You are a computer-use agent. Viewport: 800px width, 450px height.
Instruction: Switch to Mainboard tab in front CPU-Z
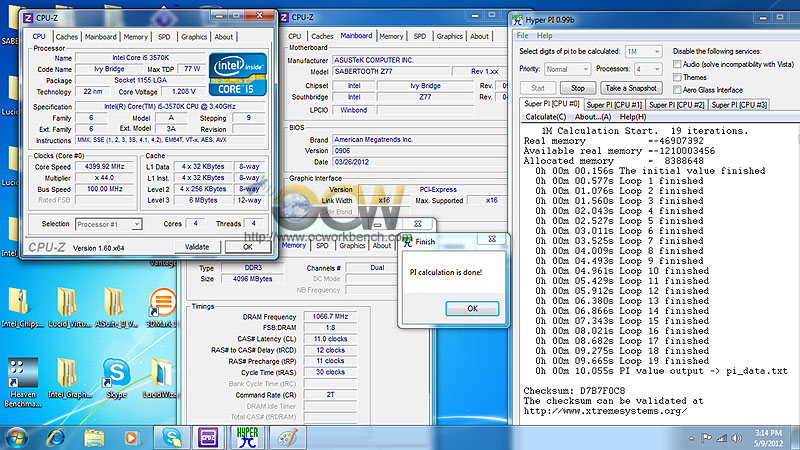[101, 37]
